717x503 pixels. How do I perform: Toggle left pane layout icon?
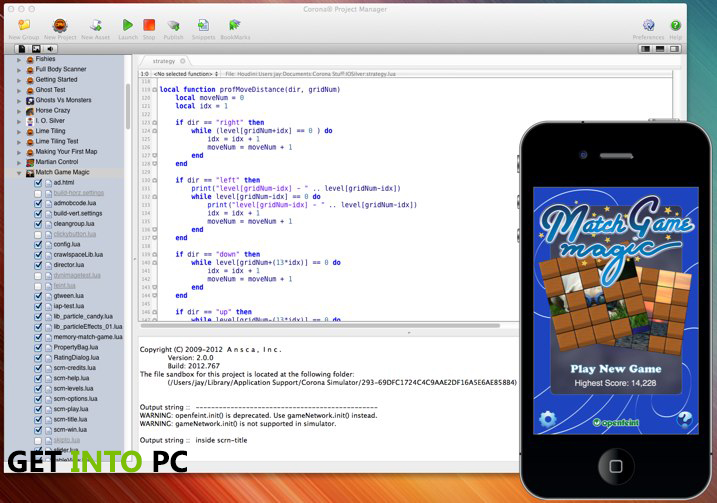tap(645, 48)
